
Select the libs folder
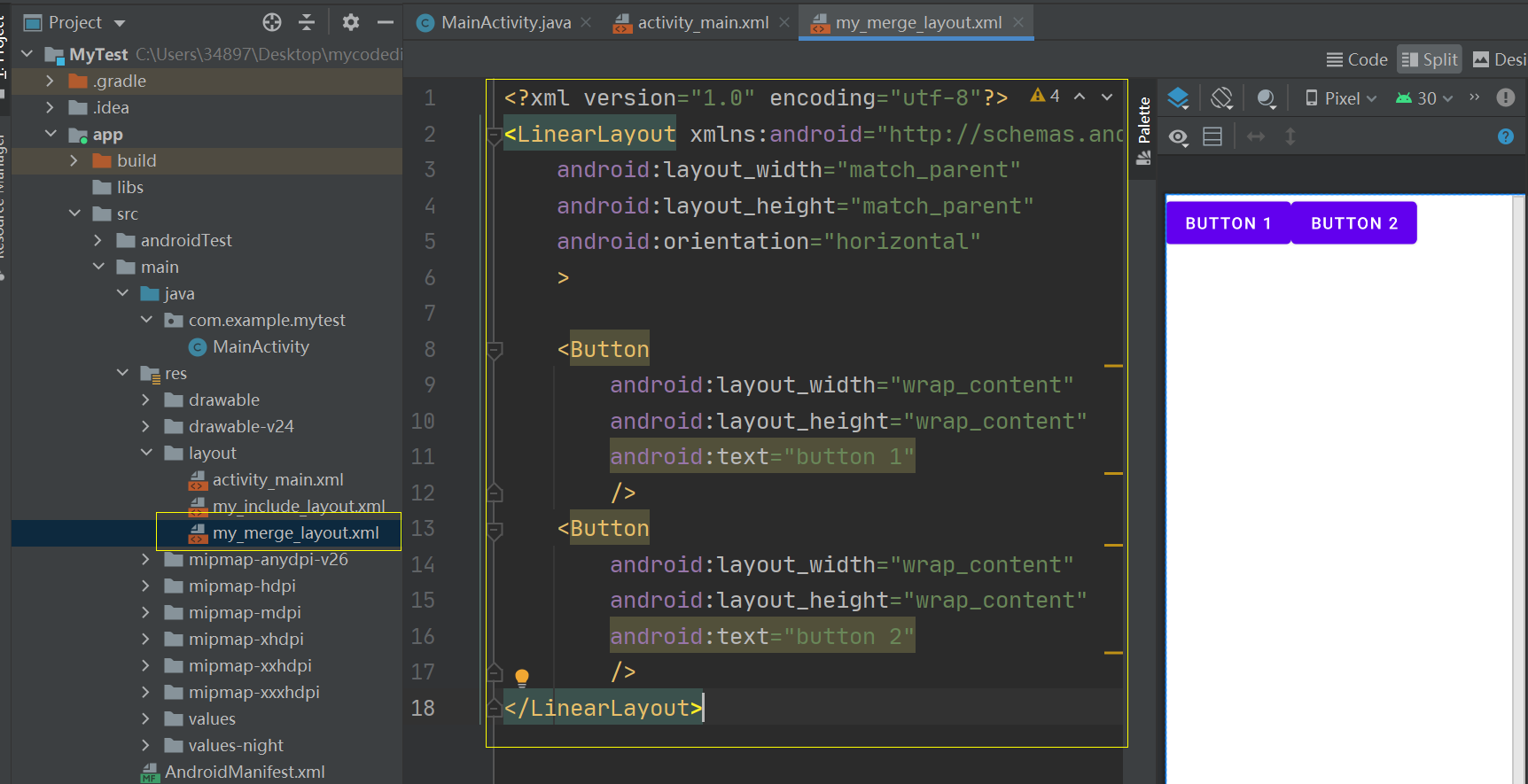(118, 187)
